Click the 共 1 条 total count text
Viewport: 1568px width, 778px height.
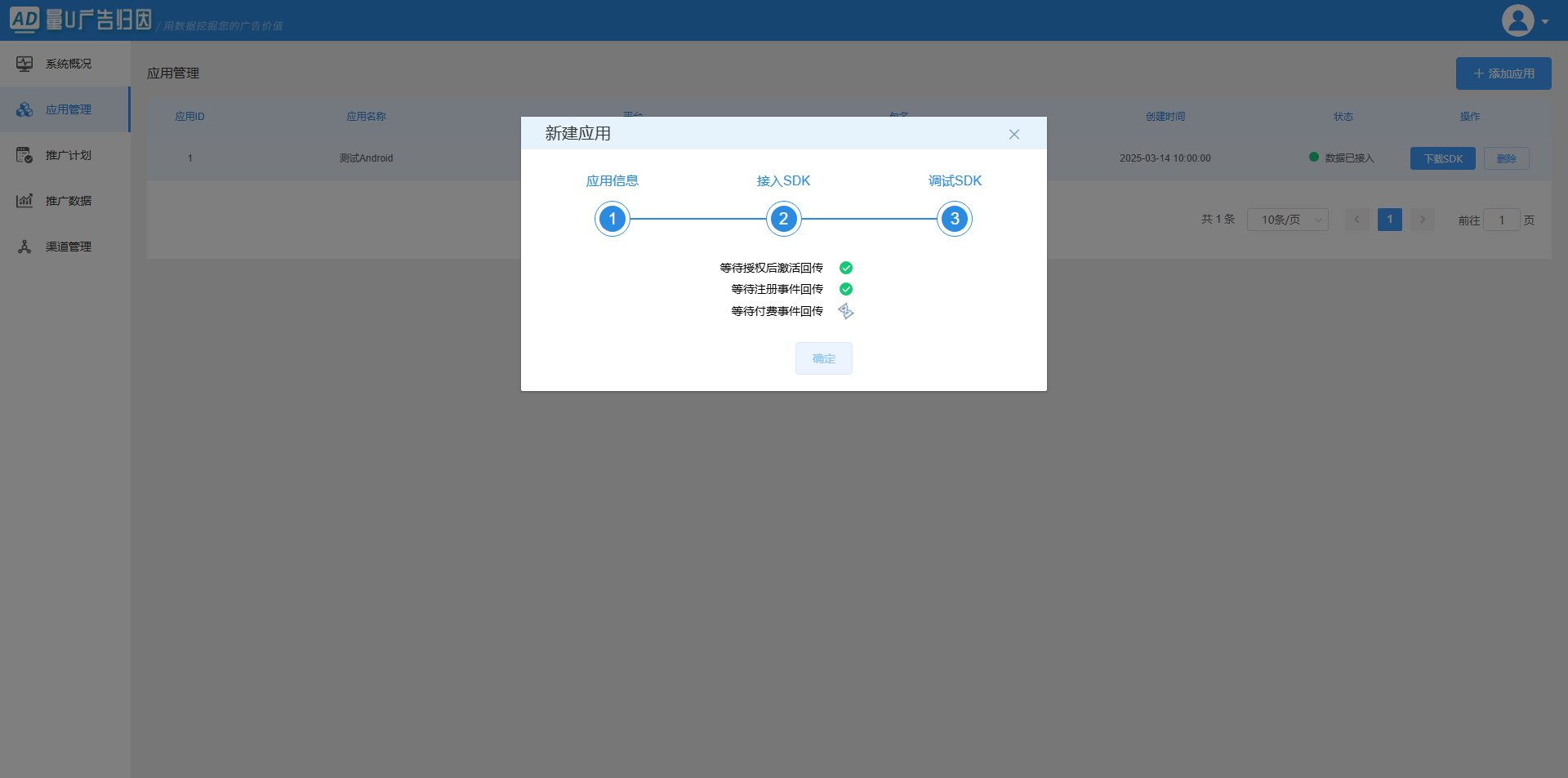click(1218, 220)
